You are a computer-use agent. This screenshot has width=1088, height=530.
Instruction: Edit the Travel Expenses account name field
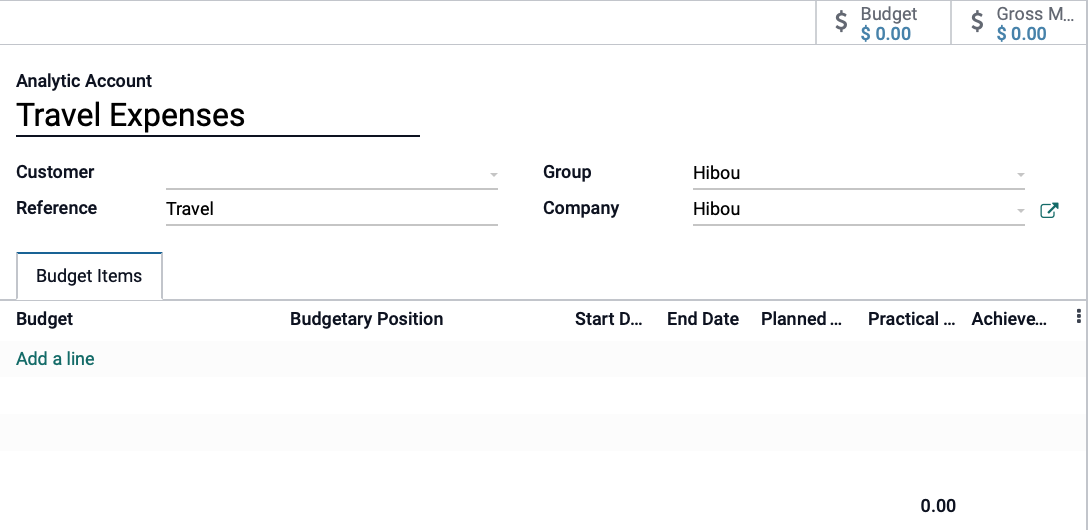pyautogui.click(x=218, y=116)
